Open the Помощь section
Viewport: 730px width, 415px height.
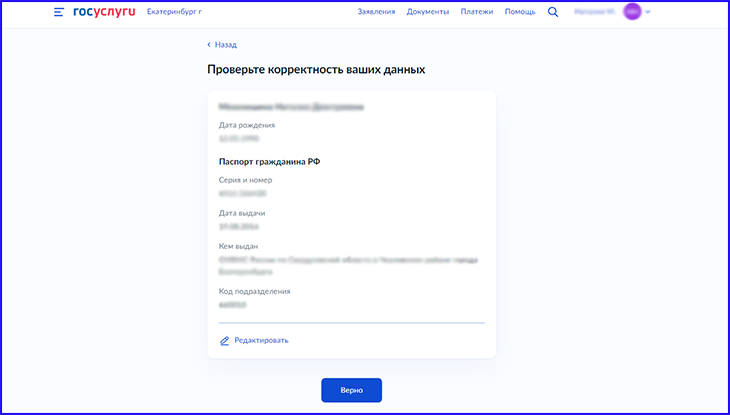click(520, 12)
